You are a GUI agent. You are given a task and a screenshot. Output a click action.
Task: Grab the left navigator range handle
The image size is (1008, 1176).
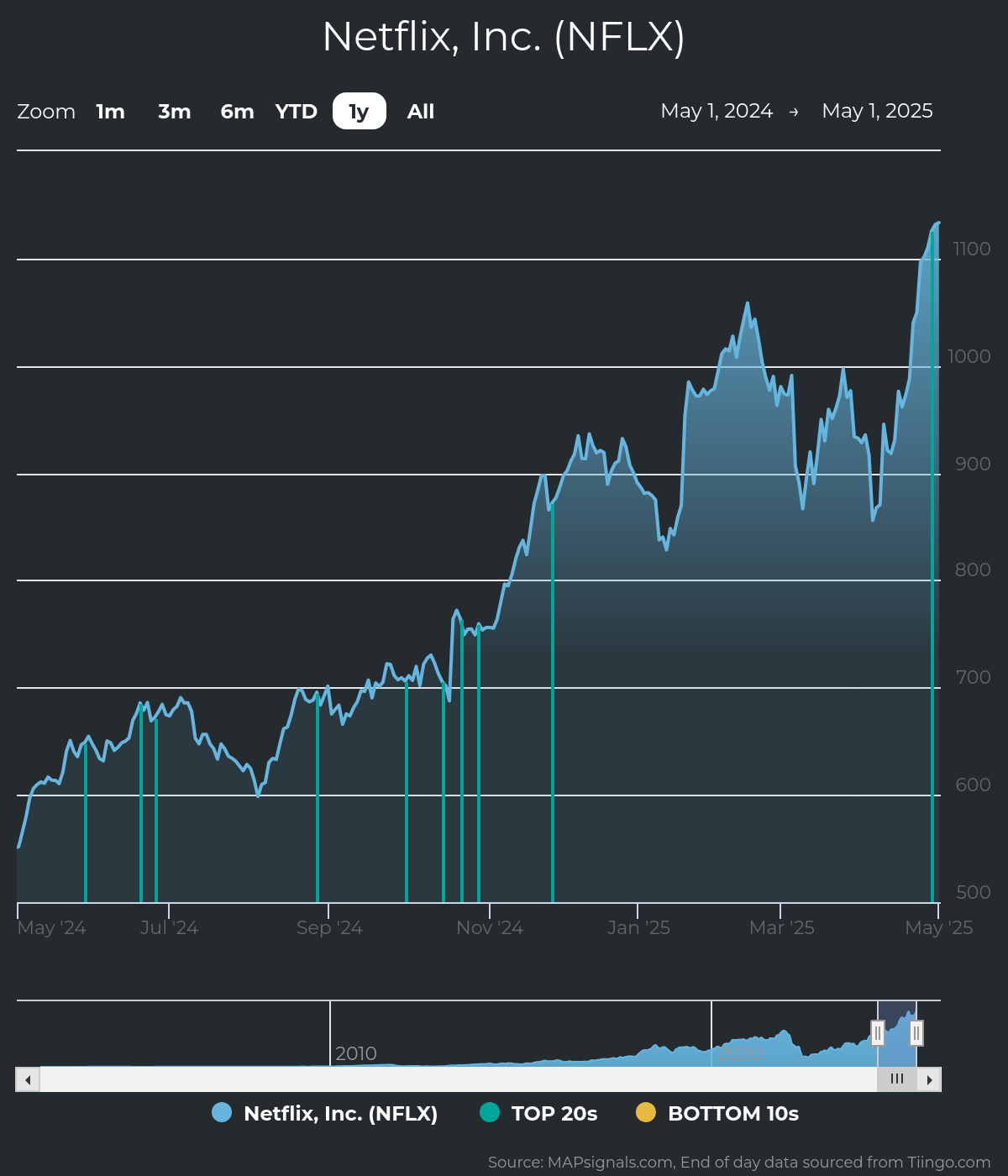878,1032
